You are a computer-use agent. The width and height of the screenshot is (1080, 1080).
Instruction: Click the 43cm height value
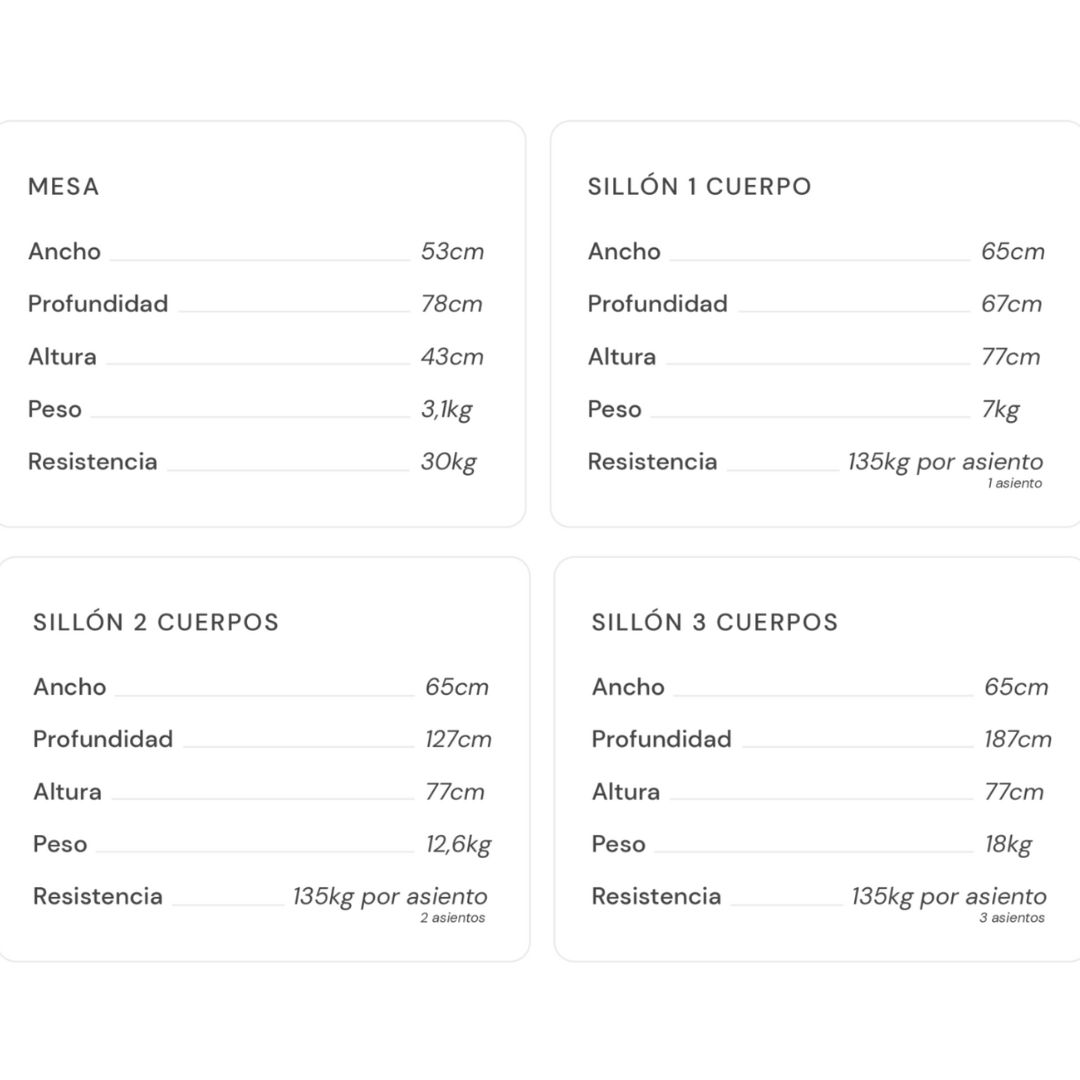(452, 357)
